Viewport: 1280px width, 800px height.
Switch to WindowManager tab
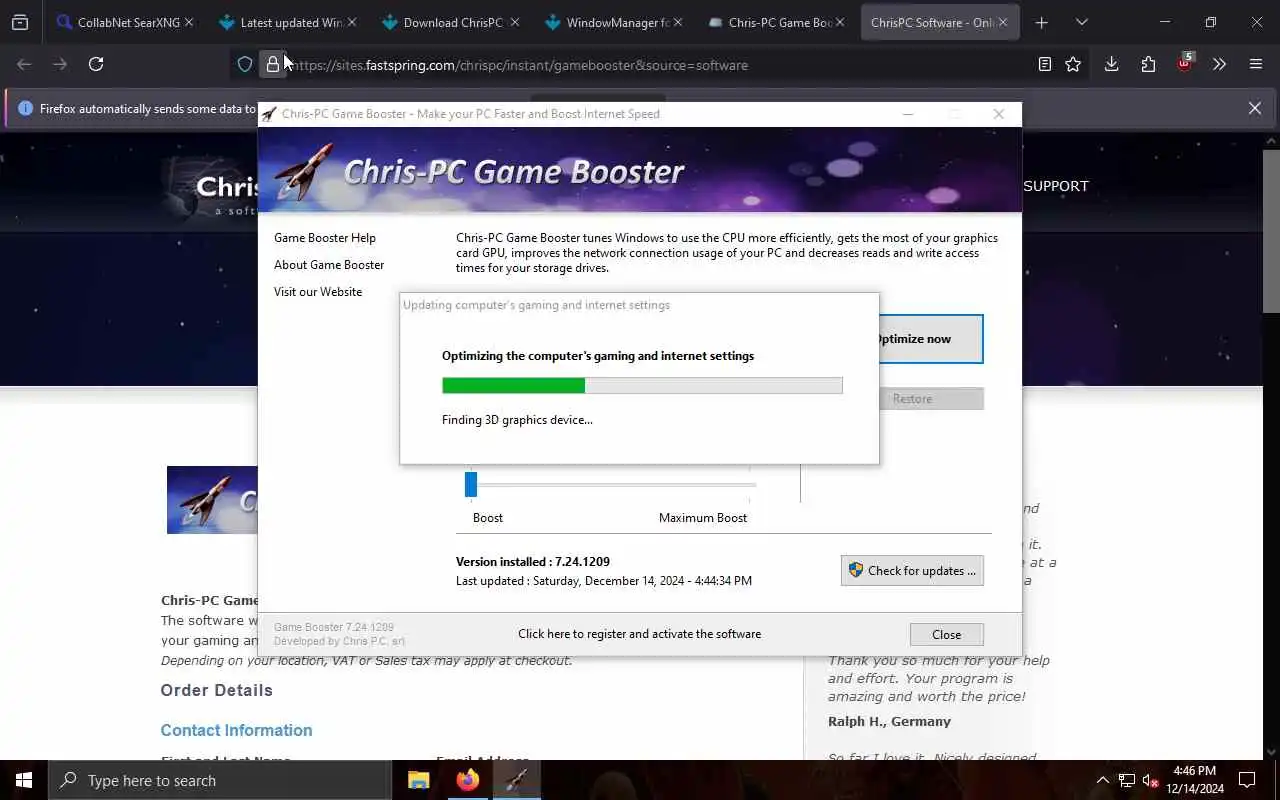[615, 22]
